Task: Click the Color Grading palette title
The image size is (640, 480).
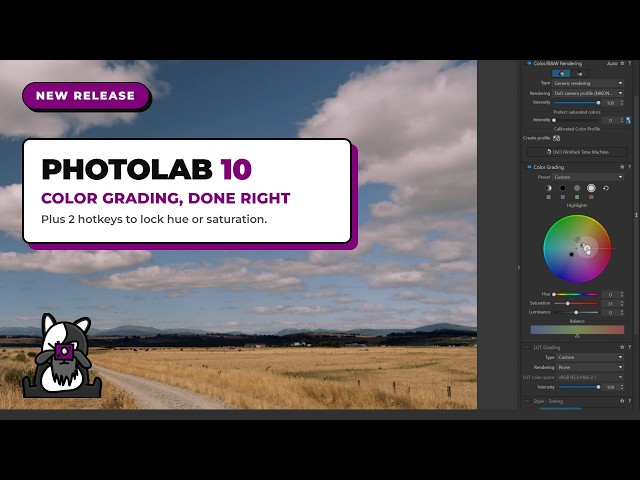Action: coord(549,167)
